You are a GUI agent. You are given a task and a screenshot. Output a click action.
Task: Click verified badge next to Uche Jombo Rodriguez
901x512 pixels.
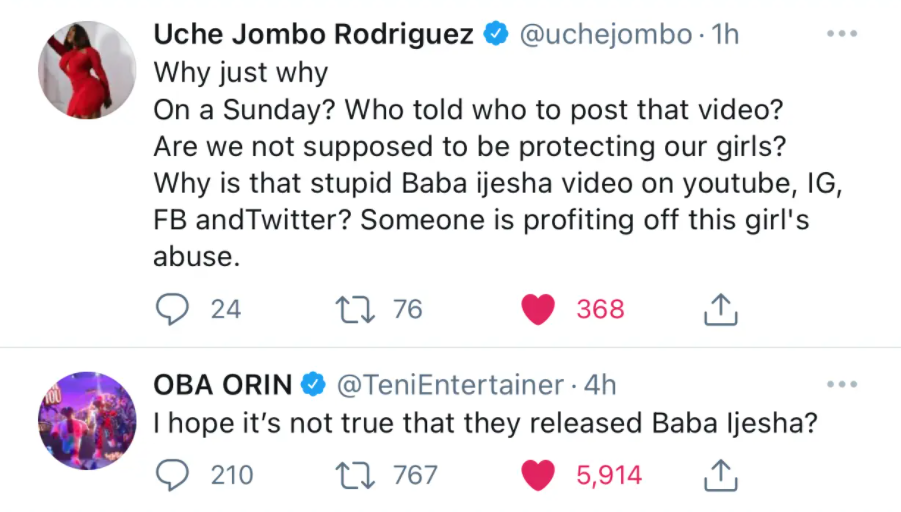tap(494, 34)
